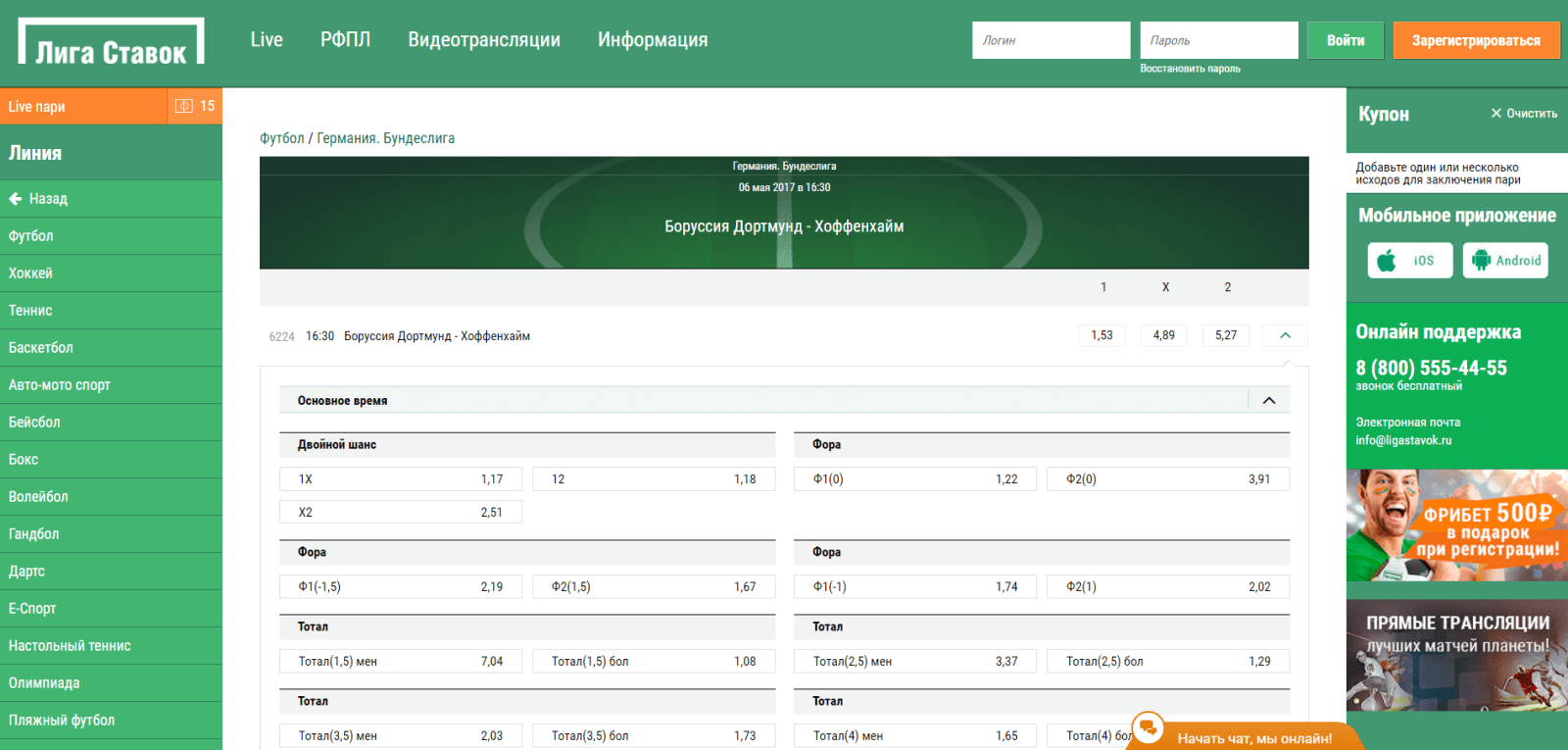This screenshot has width=1568, height=750.
Task: Click match title Боруссия Дортмунд - Хоффенхайм row
Action: point(436,336)
